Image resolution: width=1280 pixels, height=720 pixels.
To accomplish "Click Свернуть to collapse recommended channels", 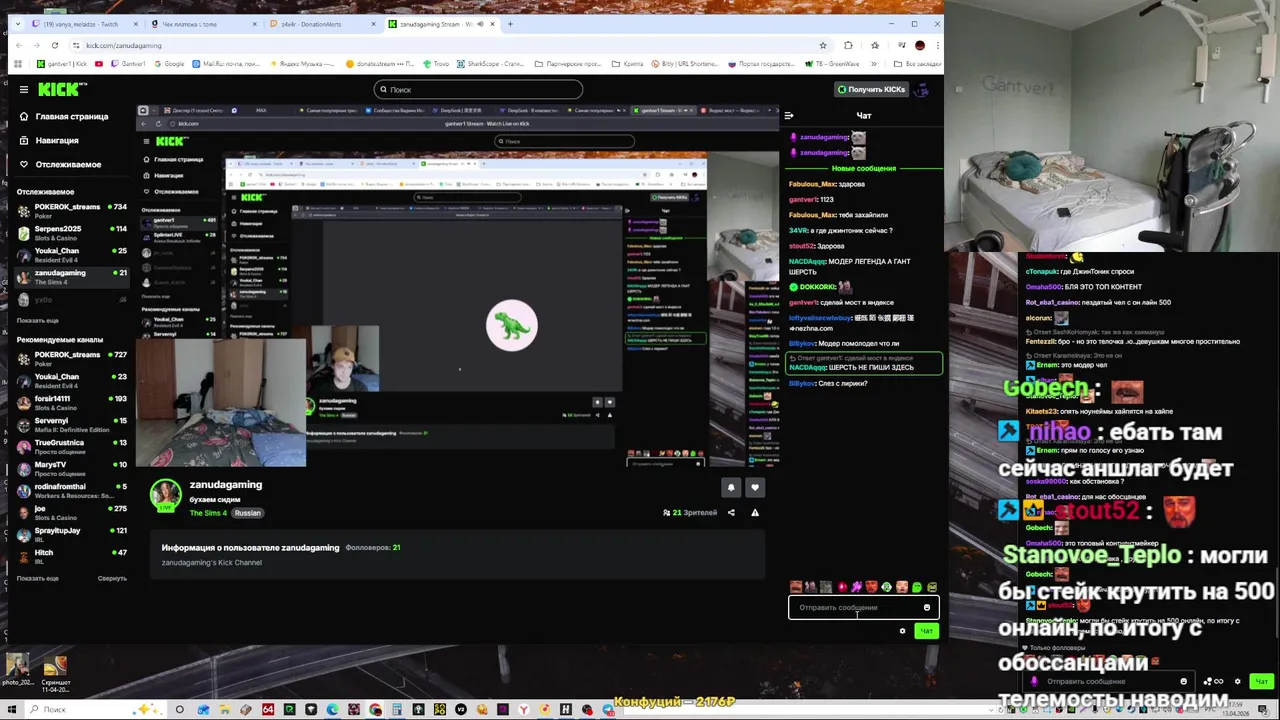I will (x=112, y=578).
